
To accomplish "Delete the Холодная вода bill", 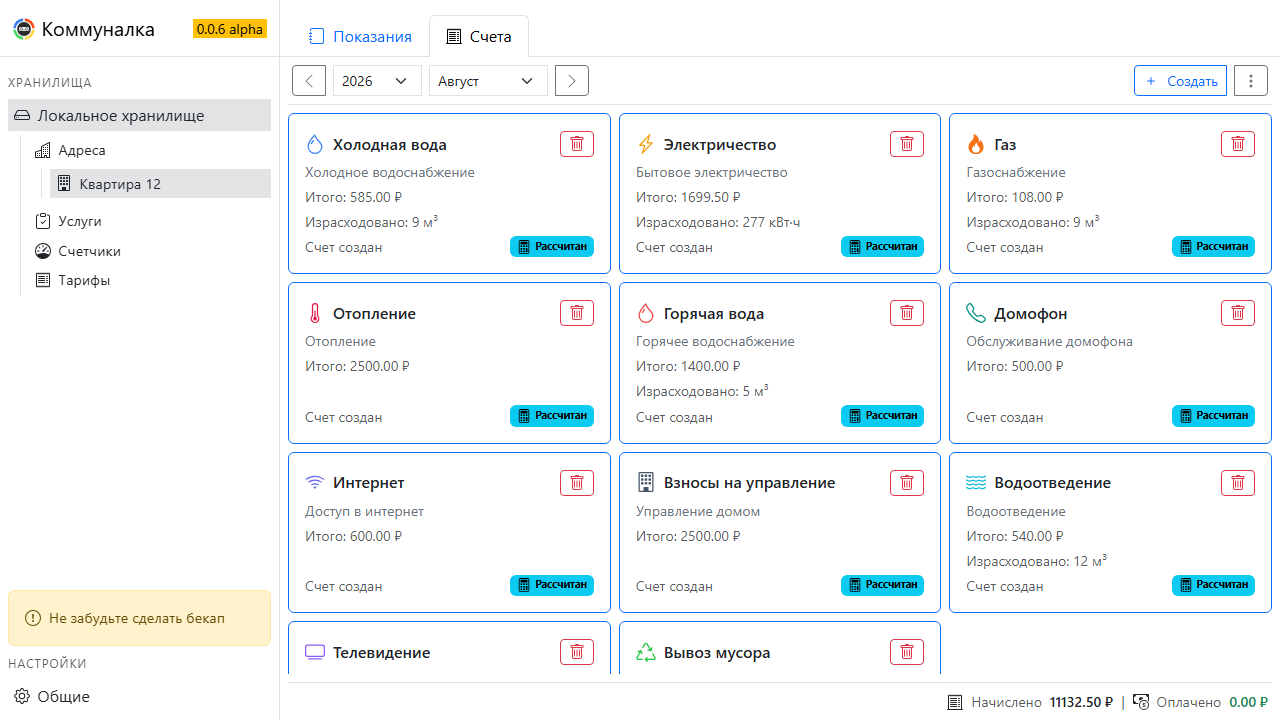I will coord(577,144).
